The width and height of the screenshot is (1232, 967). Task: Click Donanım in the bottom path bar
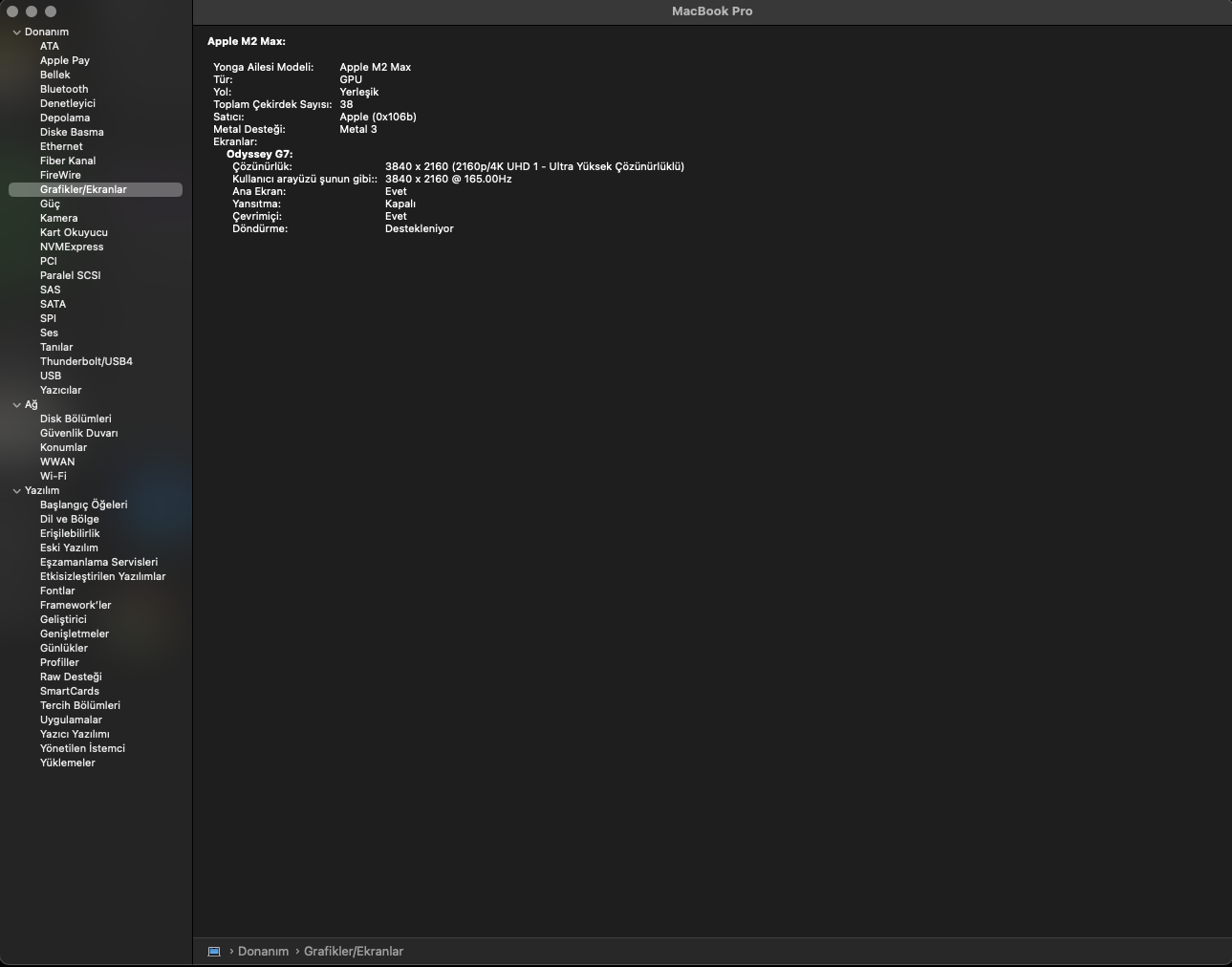coord(263,952)
